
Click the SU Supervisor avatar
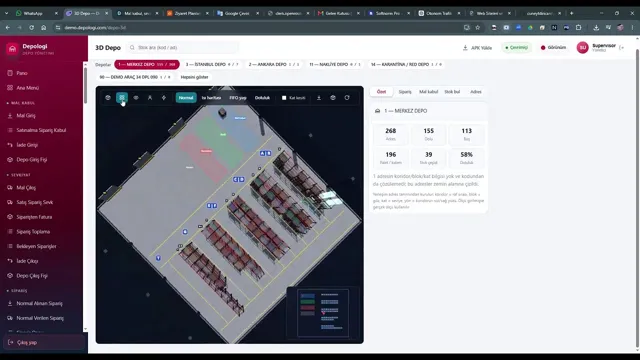[582, 48]
